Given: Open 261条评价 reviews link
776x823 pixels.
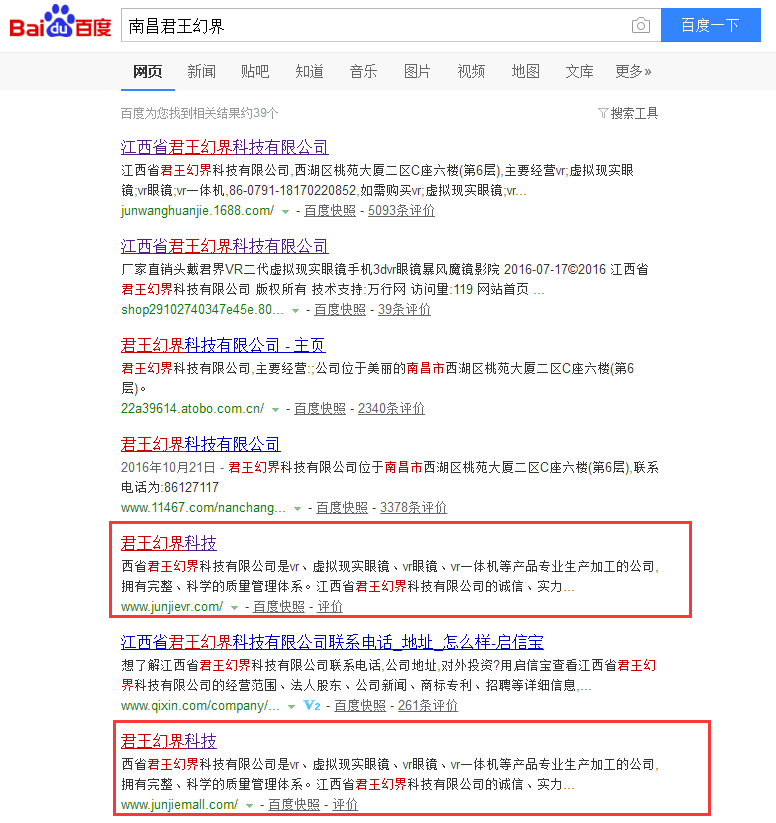Looking at the screenshot, I should [428, 706].
